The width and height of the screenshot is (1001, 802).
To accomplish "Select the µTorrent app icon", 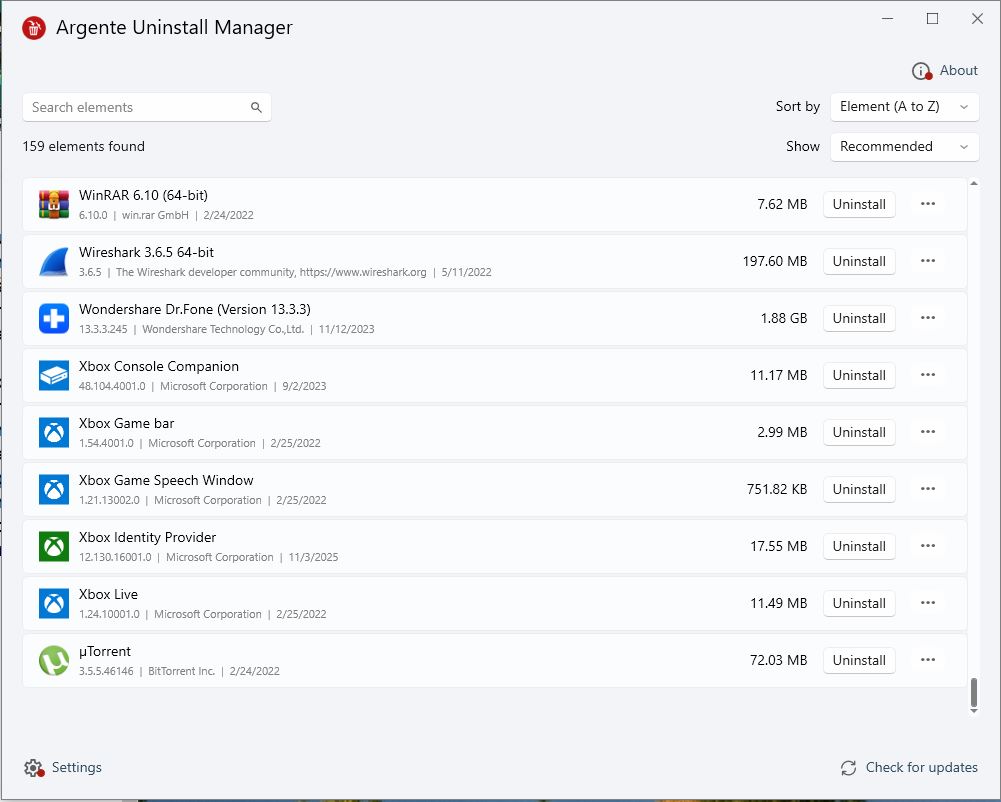I will click(53, 660).
